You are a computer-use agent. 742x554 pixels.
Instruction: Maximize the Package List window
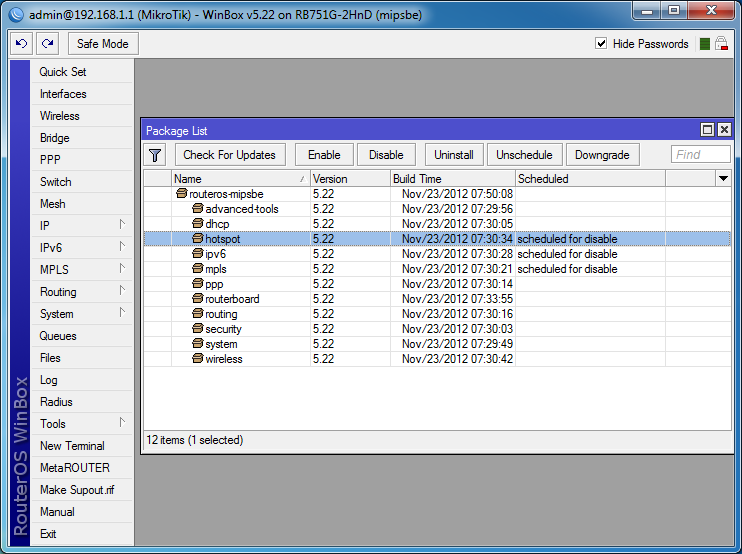(x=707, y=130)
